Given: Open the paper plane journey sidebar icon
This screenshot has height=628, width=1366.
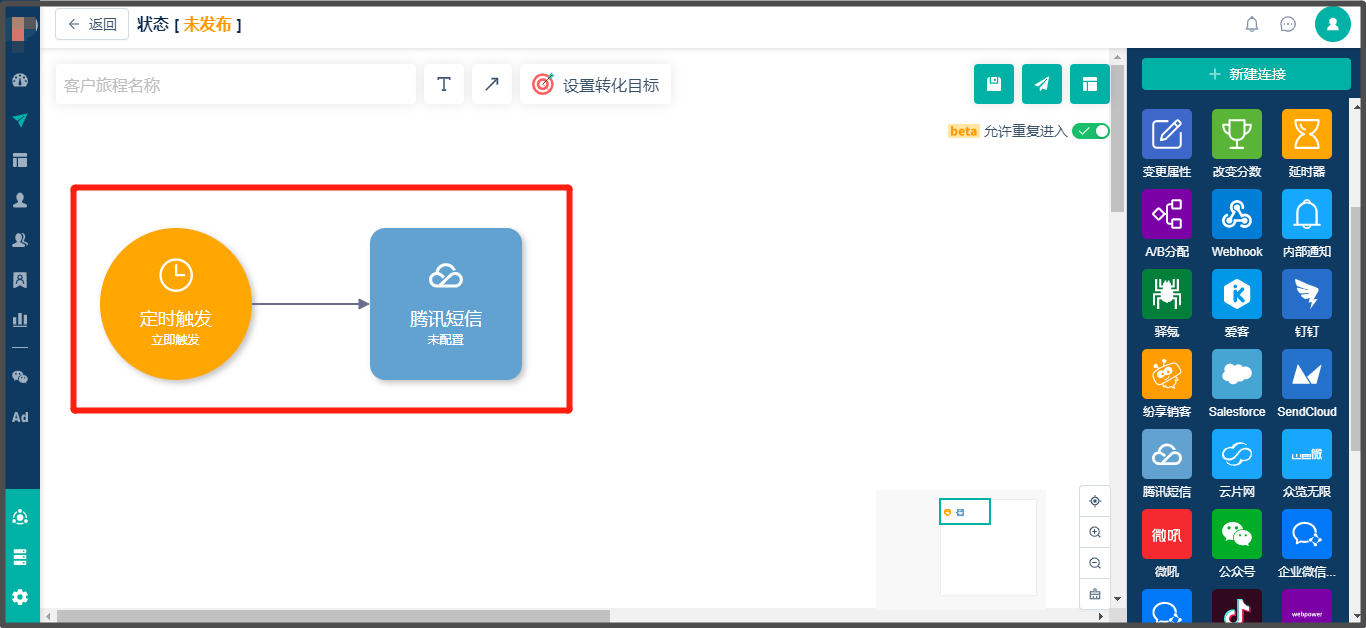Looking at the screenshot, I should tap(20, 120).
